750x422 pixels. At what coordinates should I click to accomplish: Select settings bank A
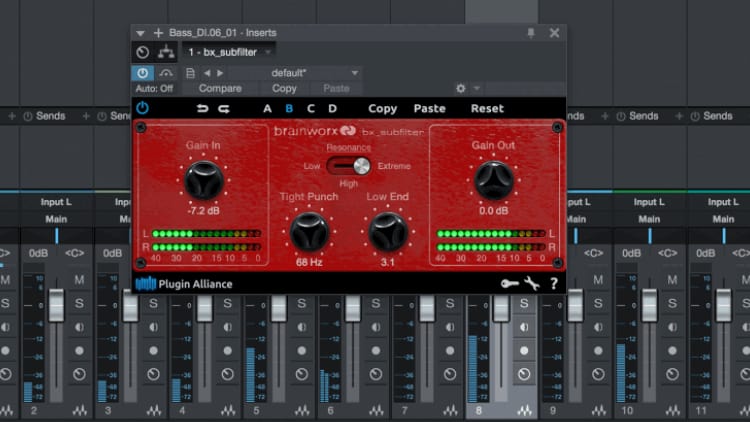(267, 109)
